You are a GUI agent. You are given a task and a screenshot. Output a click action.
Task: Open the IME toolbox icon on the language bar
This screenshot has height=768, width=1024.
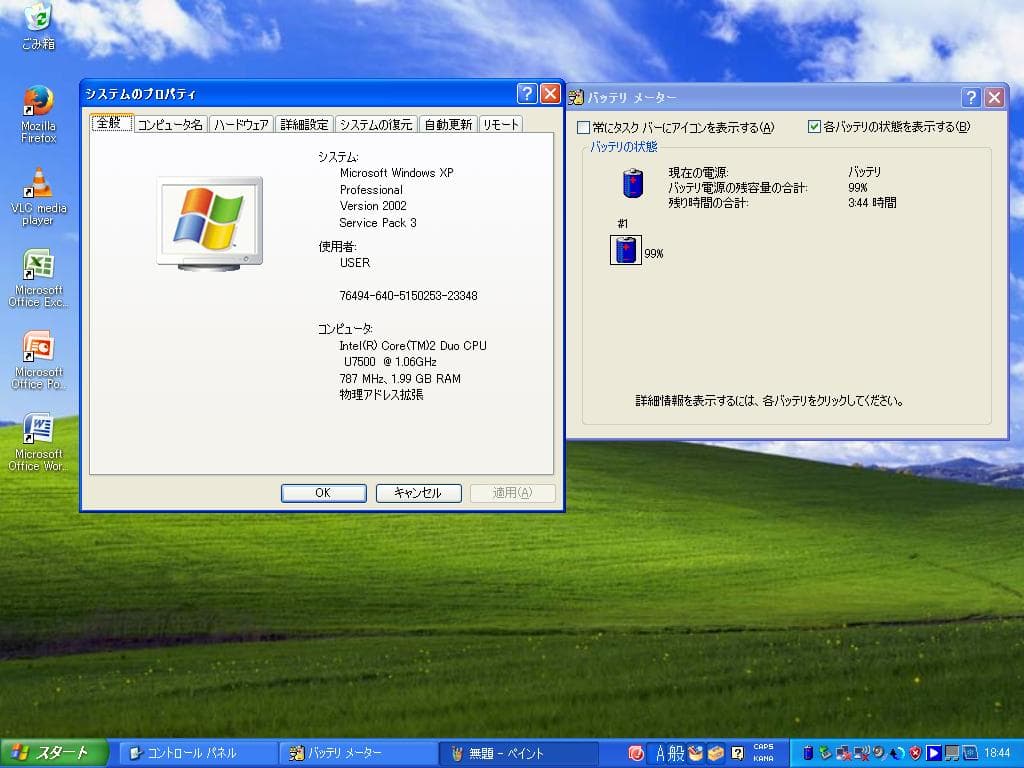click(715, 752)
